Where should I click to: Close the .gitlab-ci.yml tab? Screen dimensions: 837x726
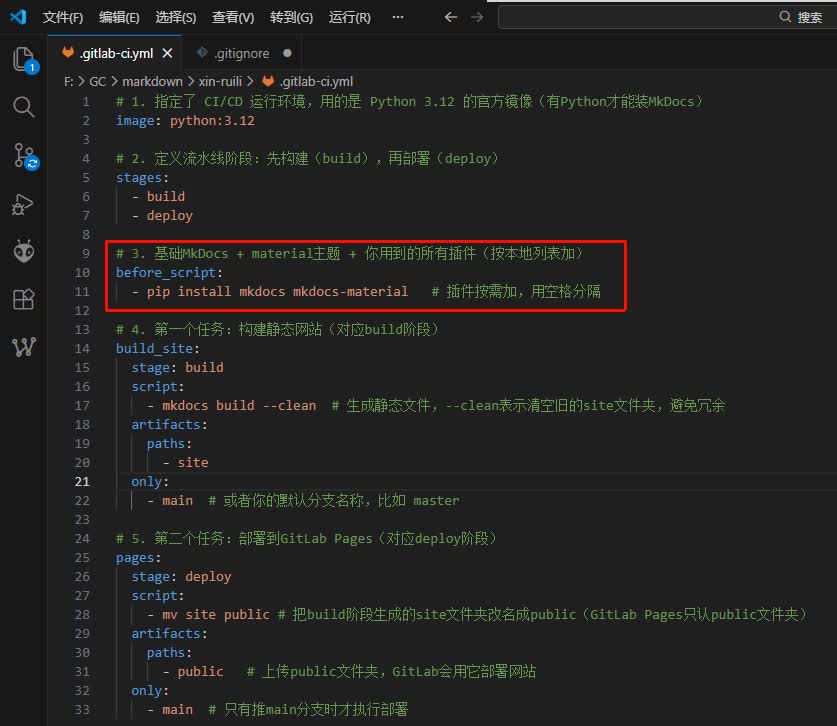tap(167, 53)
